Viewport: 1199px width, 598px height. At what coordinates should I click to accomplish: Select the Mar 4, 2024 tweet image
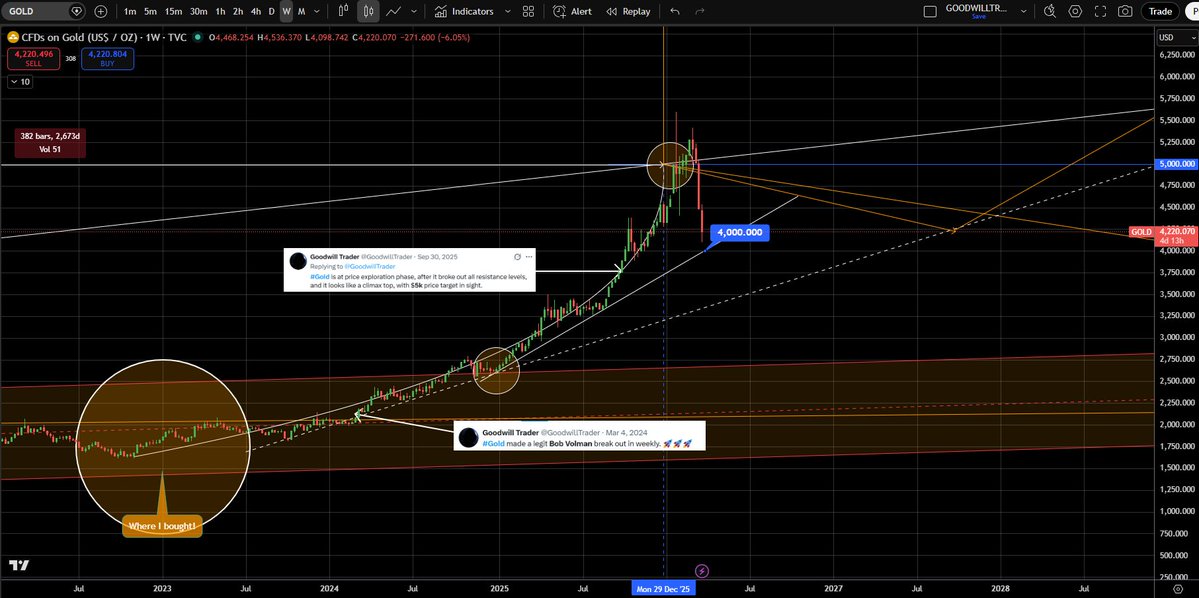pos(579,436)
